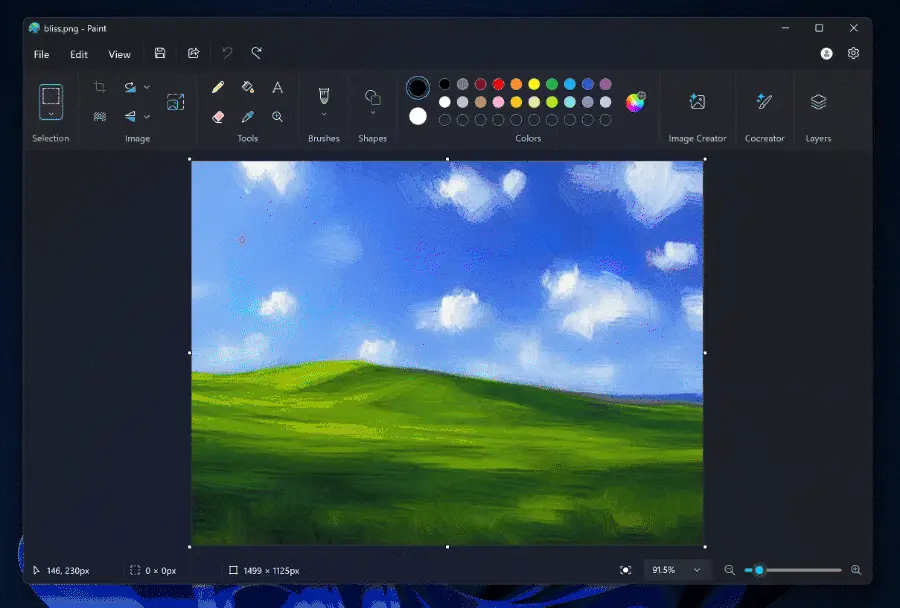Pick the Fill with color tool
The height and width of the screenshot is (608, 900).
[248, 87]
